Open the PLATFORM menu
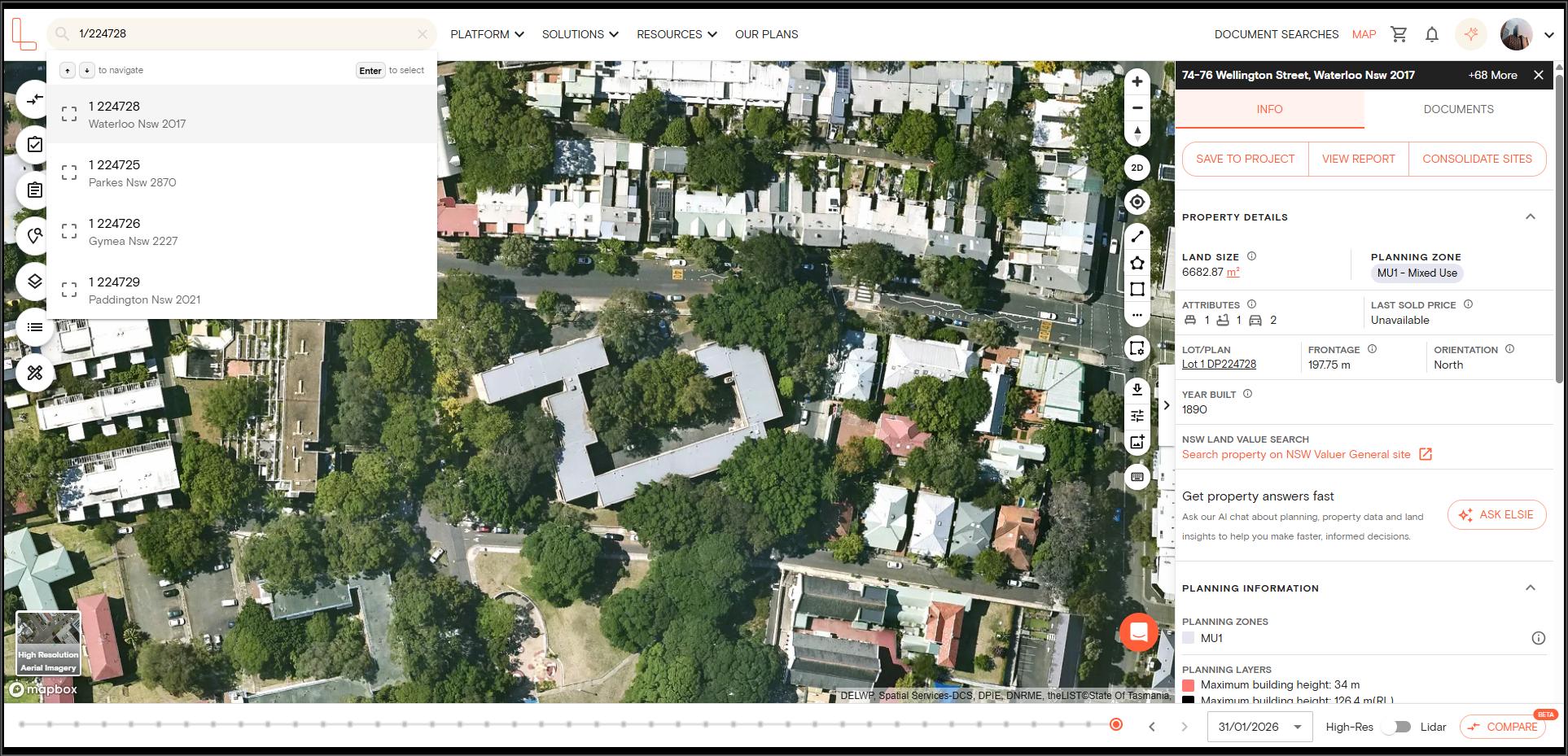This screenshot has width=1568, height=756. click(487, 34)
